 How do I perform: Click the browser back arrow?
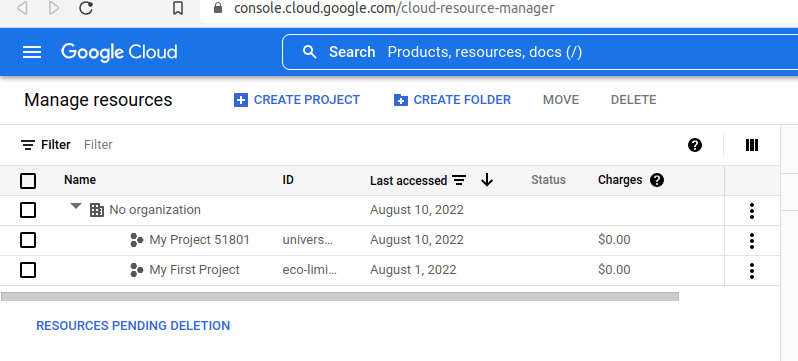(22, 8)
